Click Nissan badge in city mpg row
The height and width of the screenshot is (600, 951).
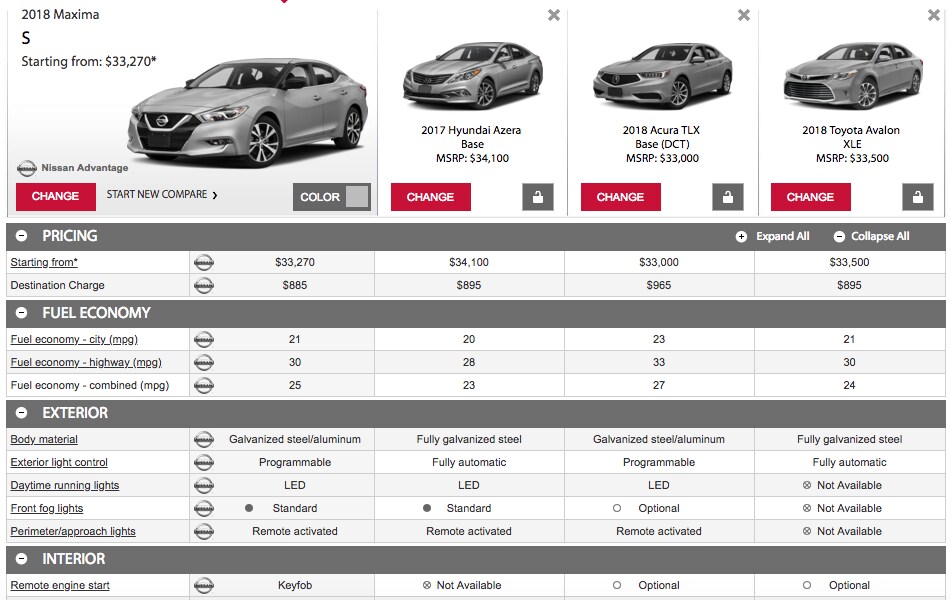[x=204, y=339]
